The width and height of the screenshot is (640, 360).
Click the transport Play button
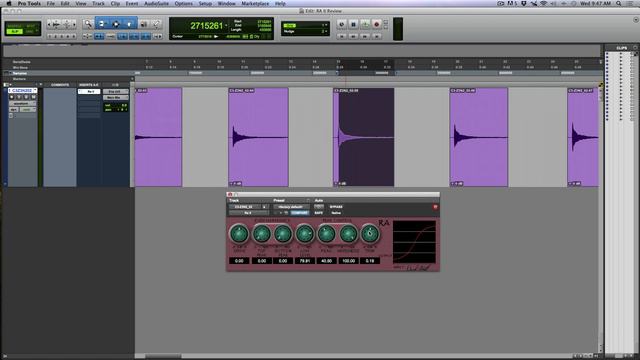365,24
